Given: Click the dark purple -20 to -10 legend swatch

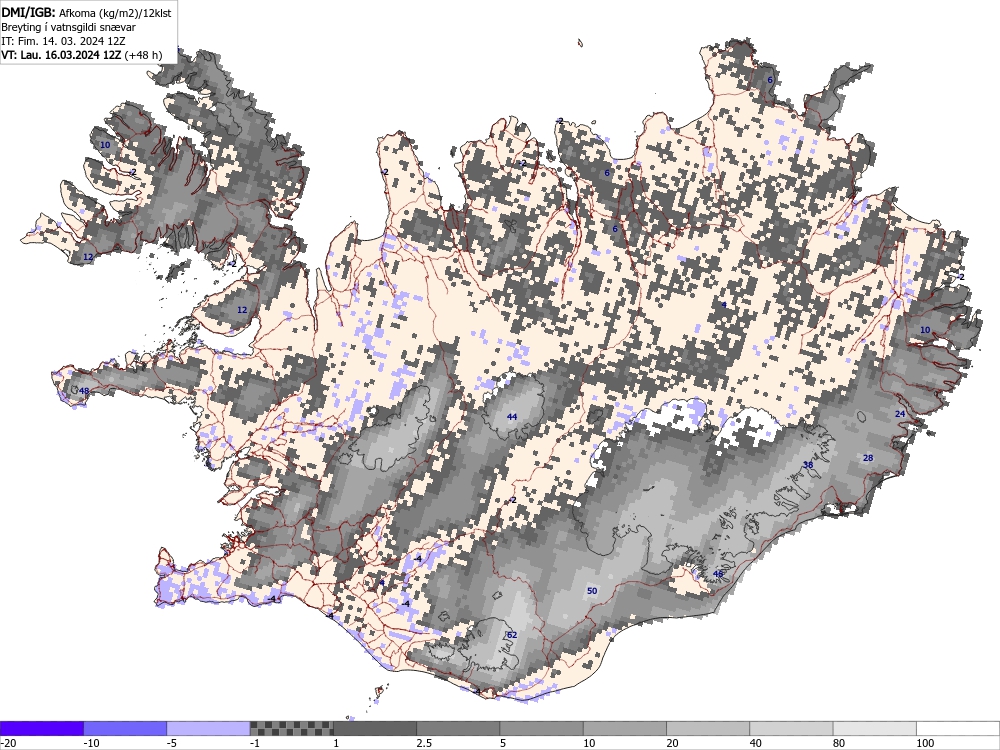Looking at the screenshot, I should (x=41, y=728).
